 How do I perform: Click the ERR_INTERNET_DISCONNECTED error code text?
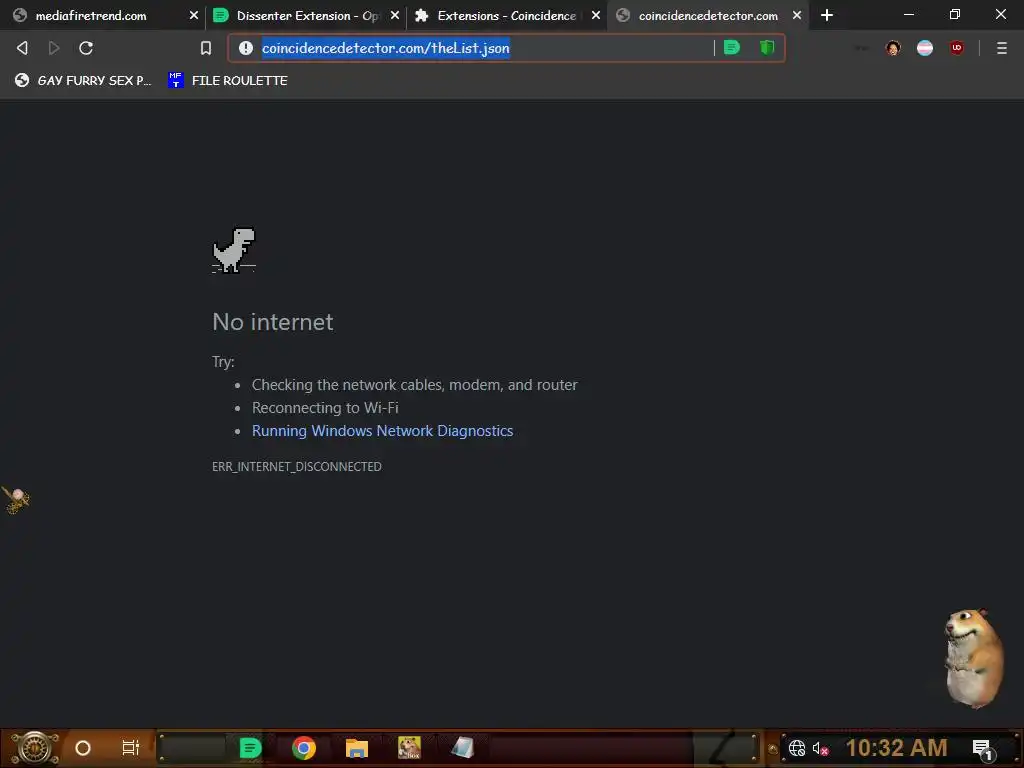(x=296, y=466)
